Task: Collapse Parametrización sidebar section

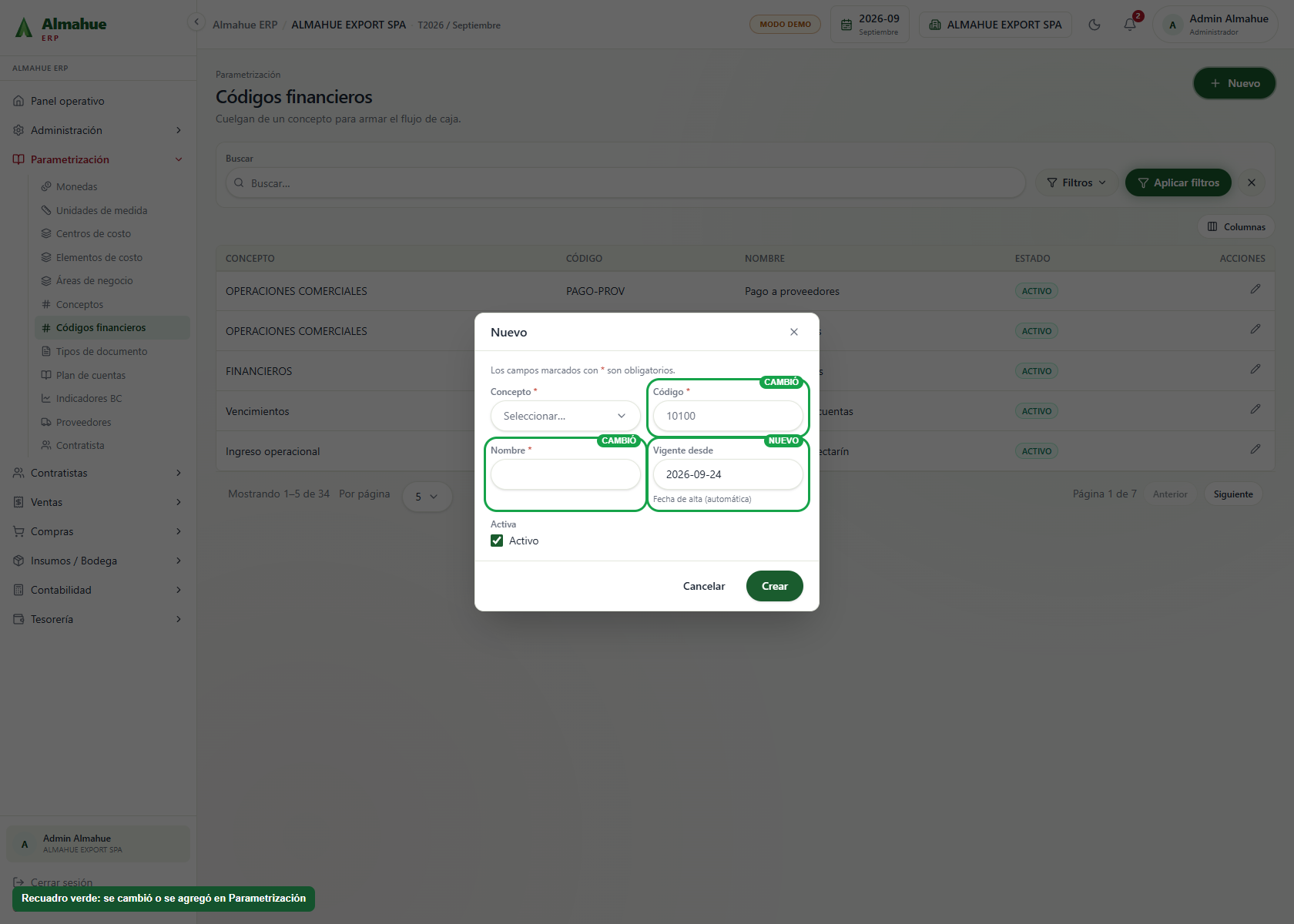Action: tap(98, 159)
